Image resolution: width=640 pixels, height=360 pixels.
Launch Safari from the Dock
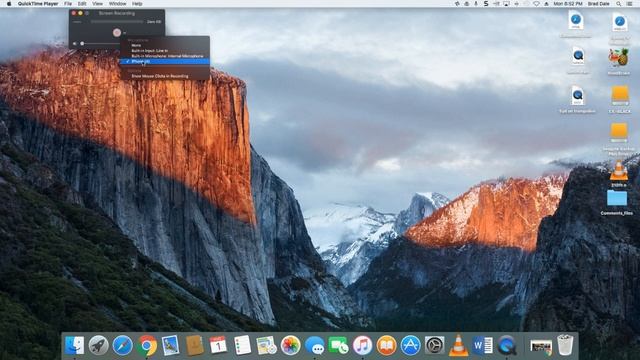point(122,345)
